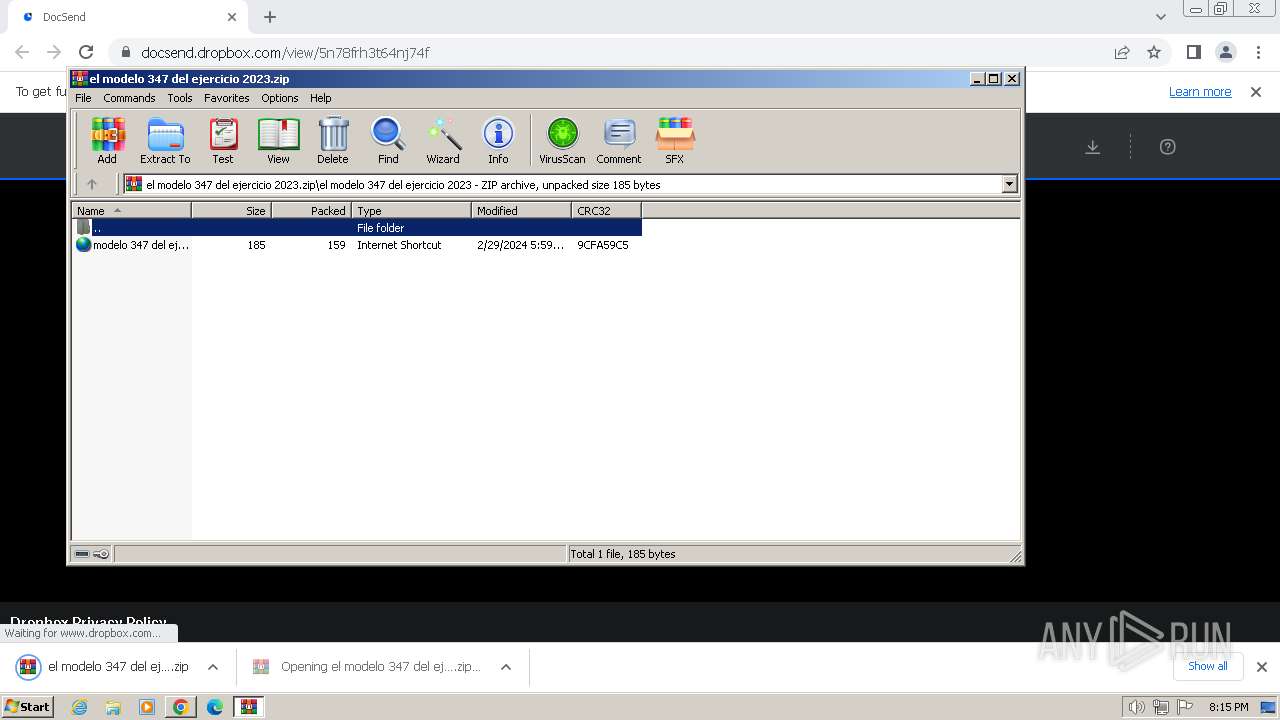Image resolution: width=1280 pixels, height=720 pixels.
Task: Click the WinRAR taskbar button
Action: pyautogui.click(x=248, y=707)
